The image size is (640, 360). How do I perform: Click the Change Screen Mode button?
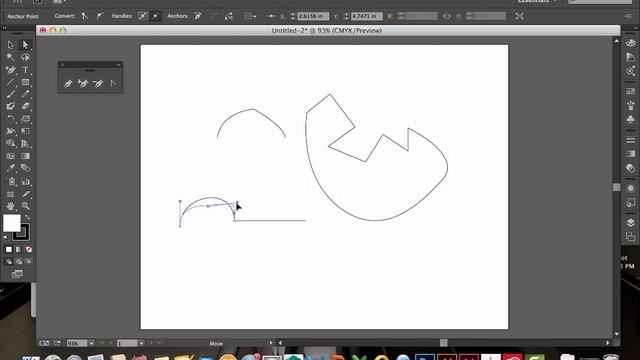17,274
